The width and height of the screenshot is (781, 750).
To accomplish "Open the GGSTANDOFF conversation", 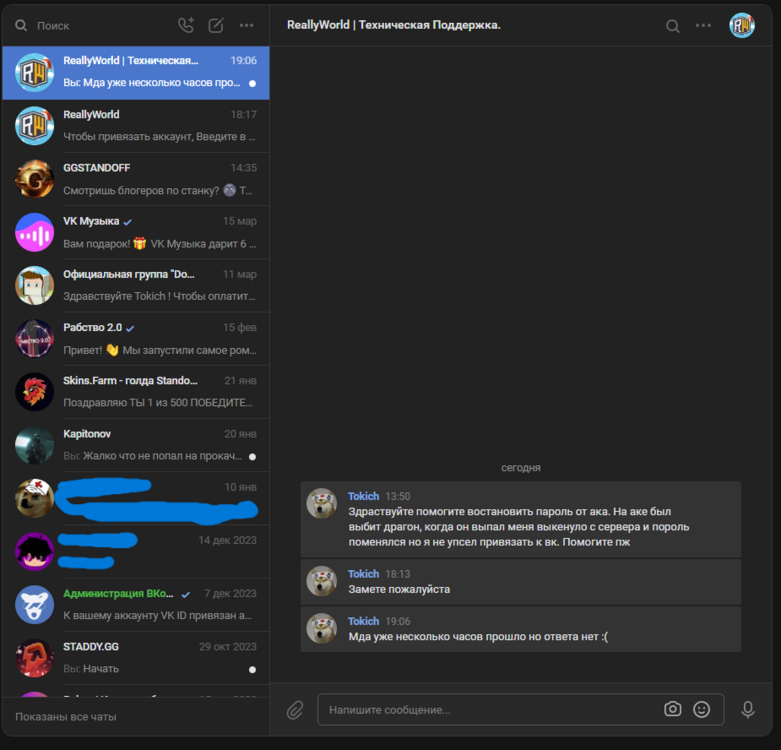I will [x=136, y=179].
